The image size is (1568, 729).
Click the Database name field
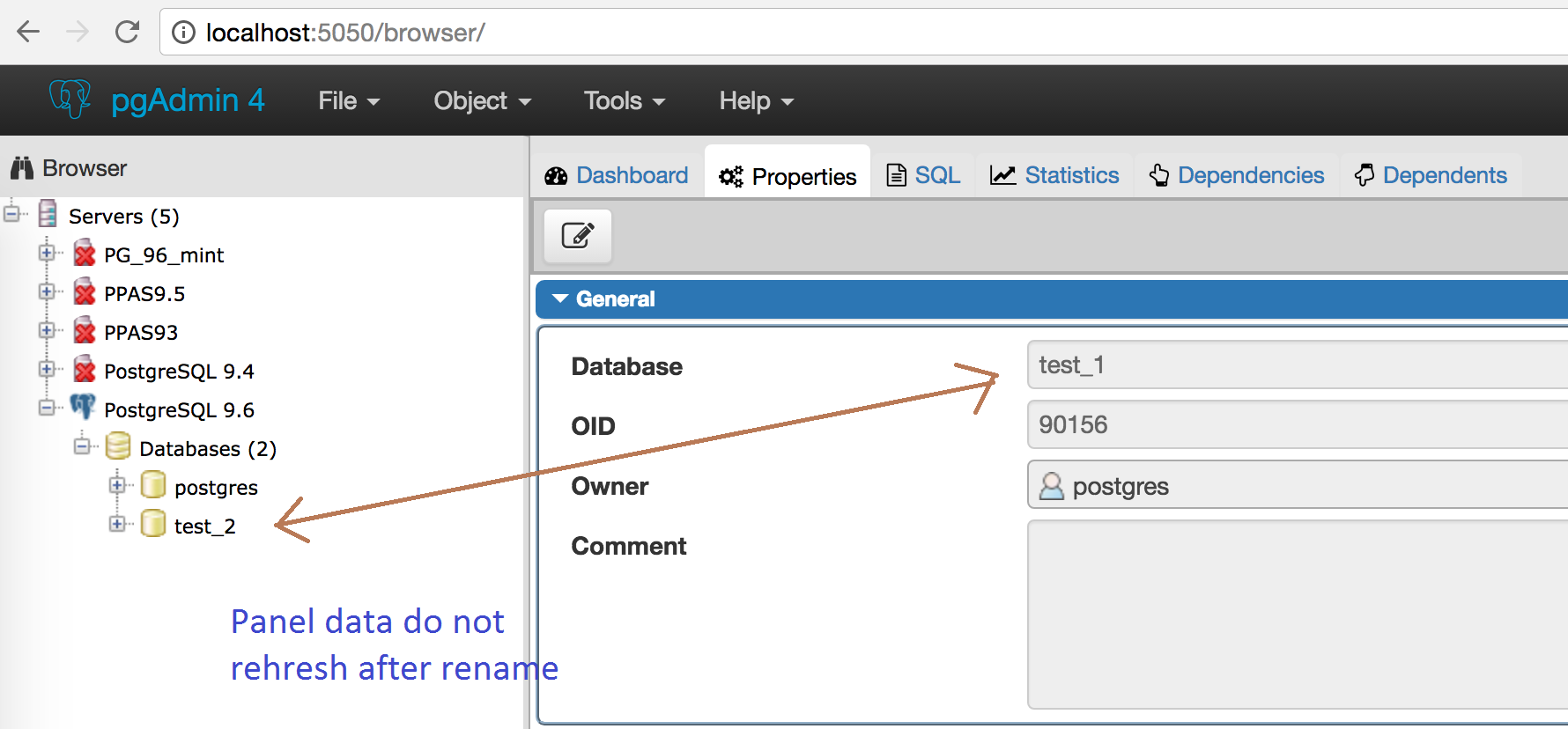[1295, 365]
